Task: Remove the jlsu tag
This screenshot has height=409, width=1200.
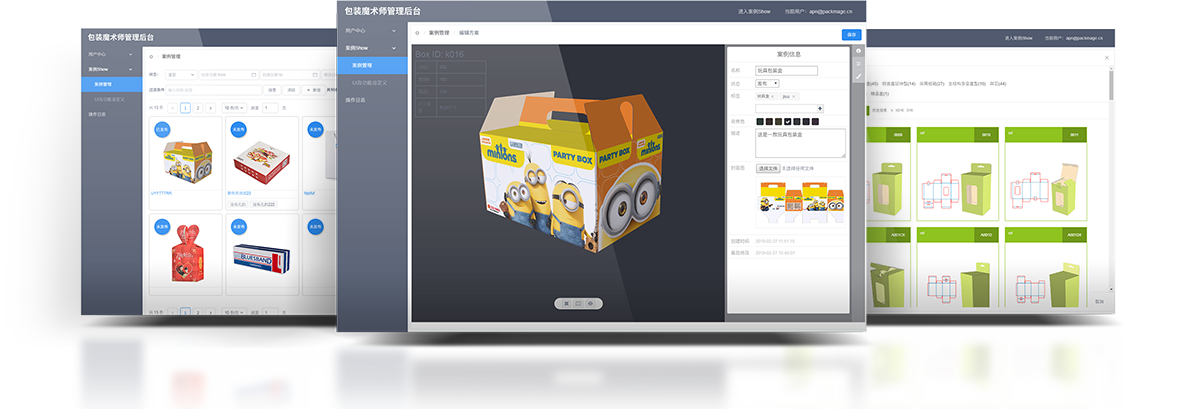Action: click(796, 96)
